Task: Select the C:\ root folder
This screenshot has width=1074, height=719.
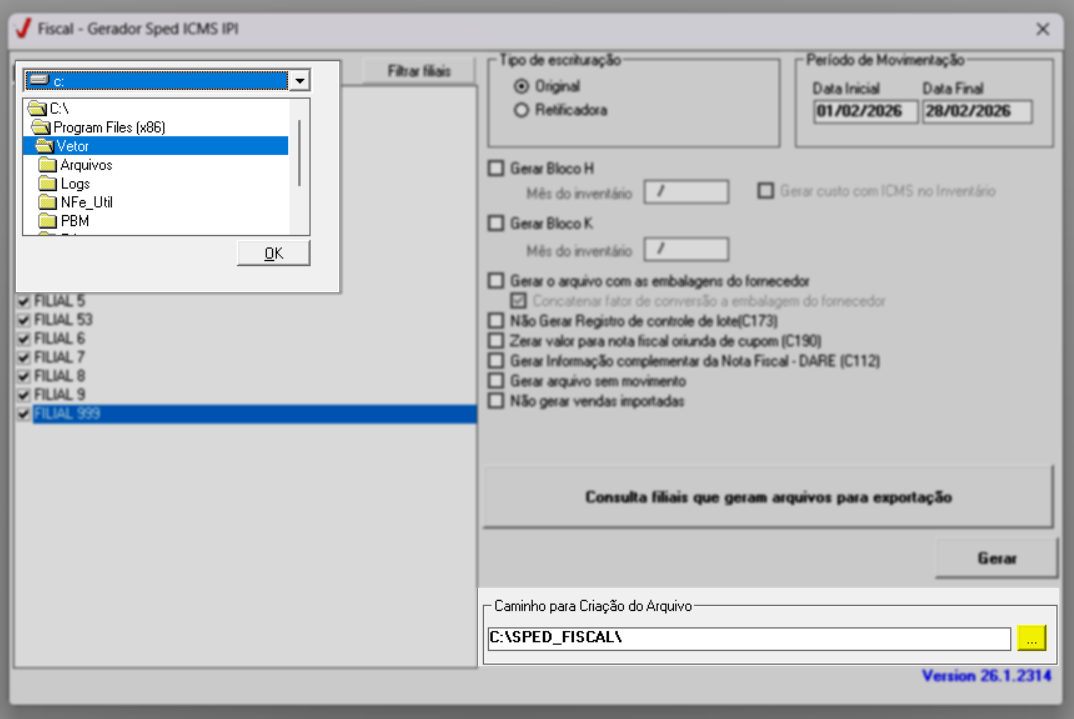Action: pyautogui.click(x=60, y=108)
